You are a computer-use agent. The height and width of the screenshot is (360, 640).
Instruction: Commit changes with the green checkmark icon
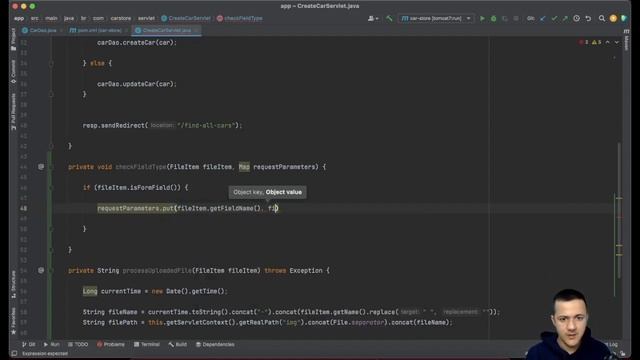[x=554, y=18]
